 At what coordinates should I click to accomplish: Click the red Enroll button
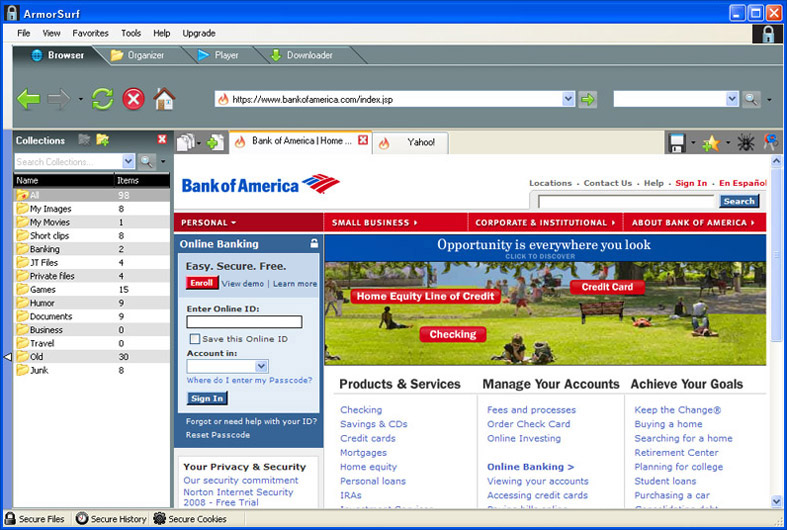coord(202,283)
